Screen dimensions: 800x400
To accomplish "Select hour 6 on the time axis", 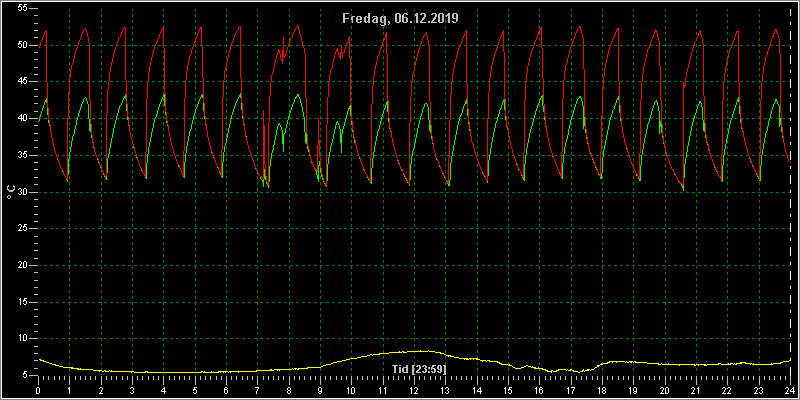I will (x=226, y=390).
